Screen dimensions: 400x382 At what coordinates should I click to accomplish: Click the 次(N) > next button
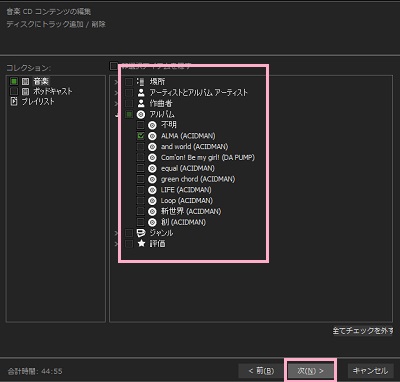click(x=310, y=371)
